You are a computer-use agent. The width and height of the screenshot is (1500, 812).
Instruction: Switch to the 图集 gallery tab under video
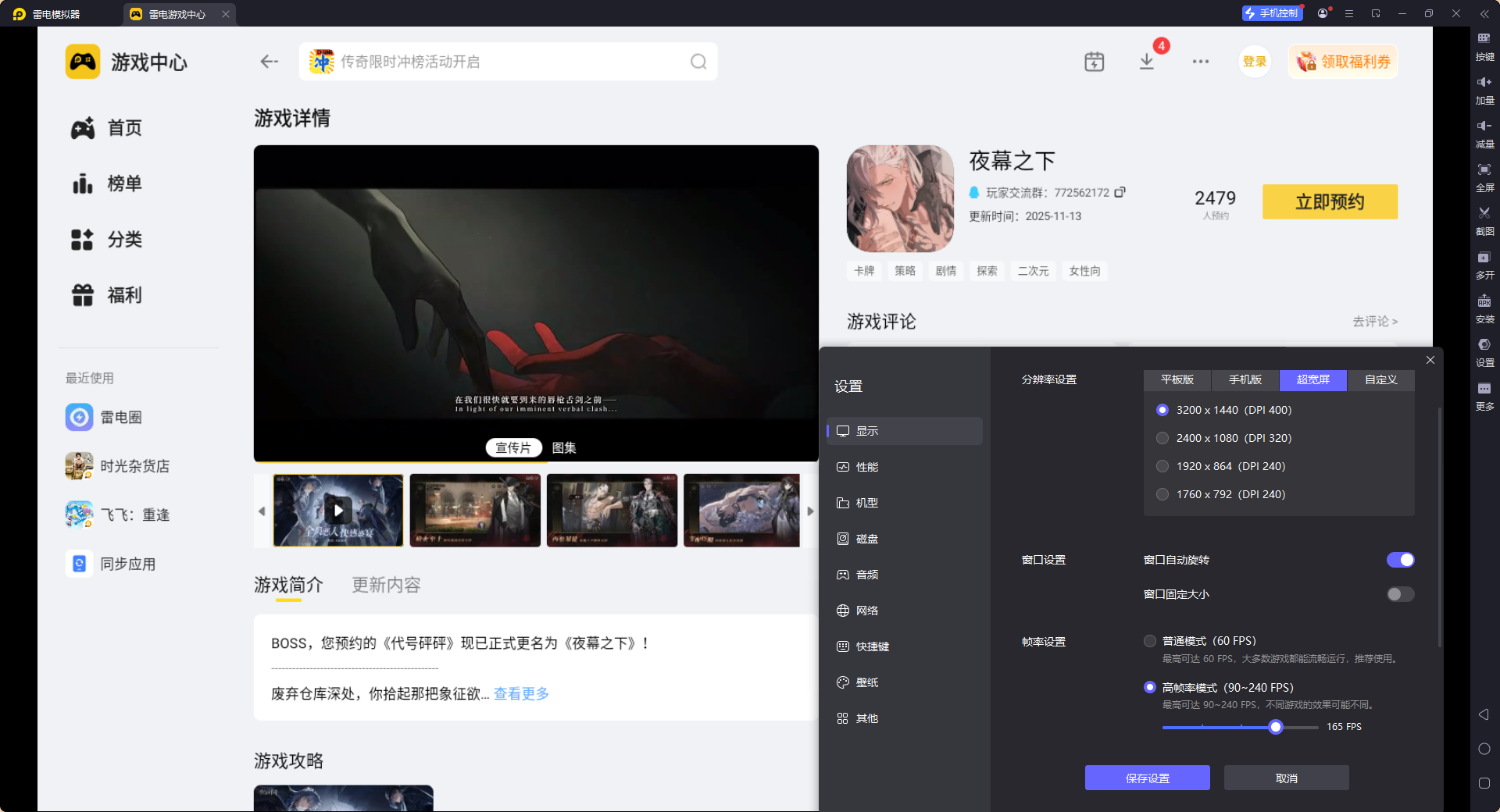coord(563,447)
